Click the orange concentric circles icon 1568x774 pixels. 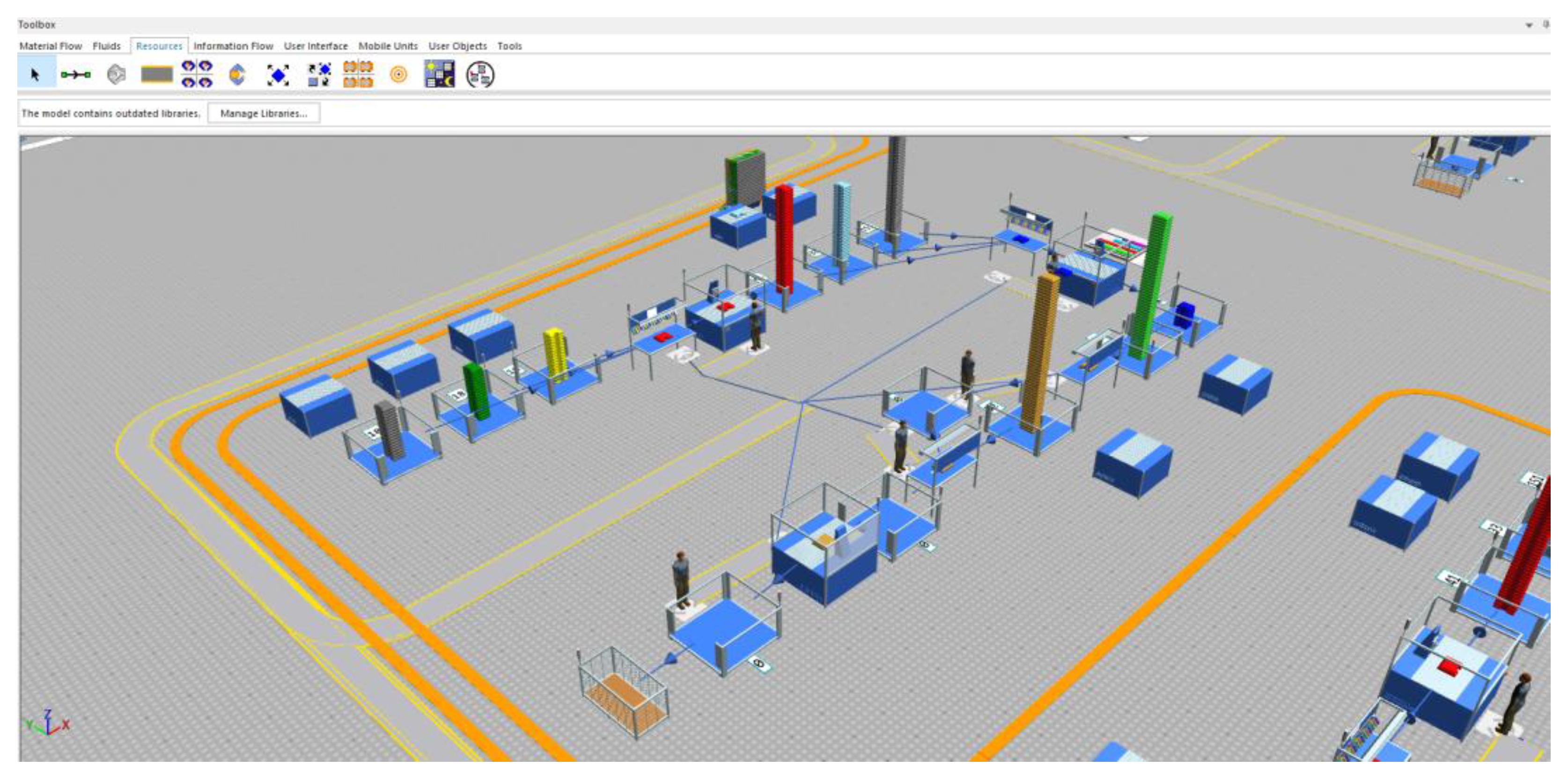click(x=398, y=75)
